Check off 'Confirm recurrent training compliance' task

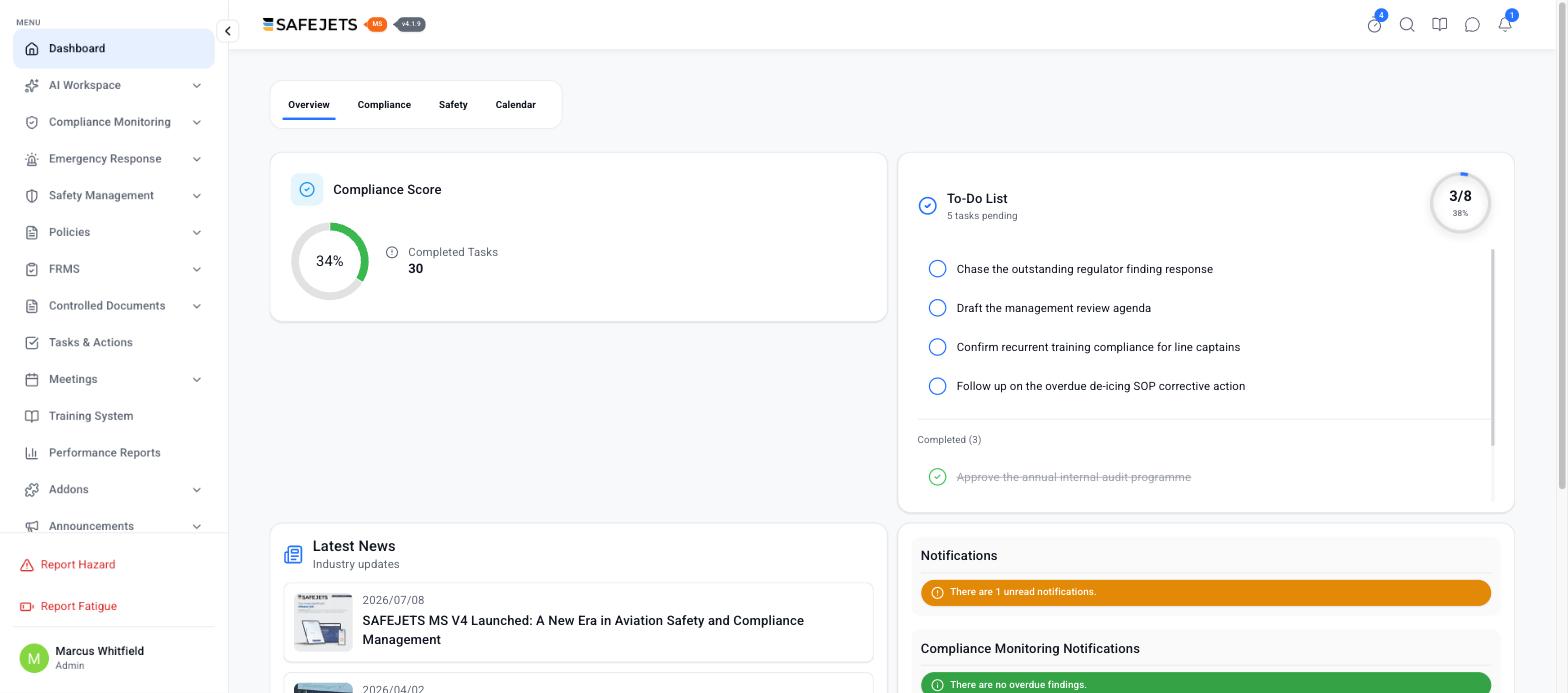click(937, 347)
